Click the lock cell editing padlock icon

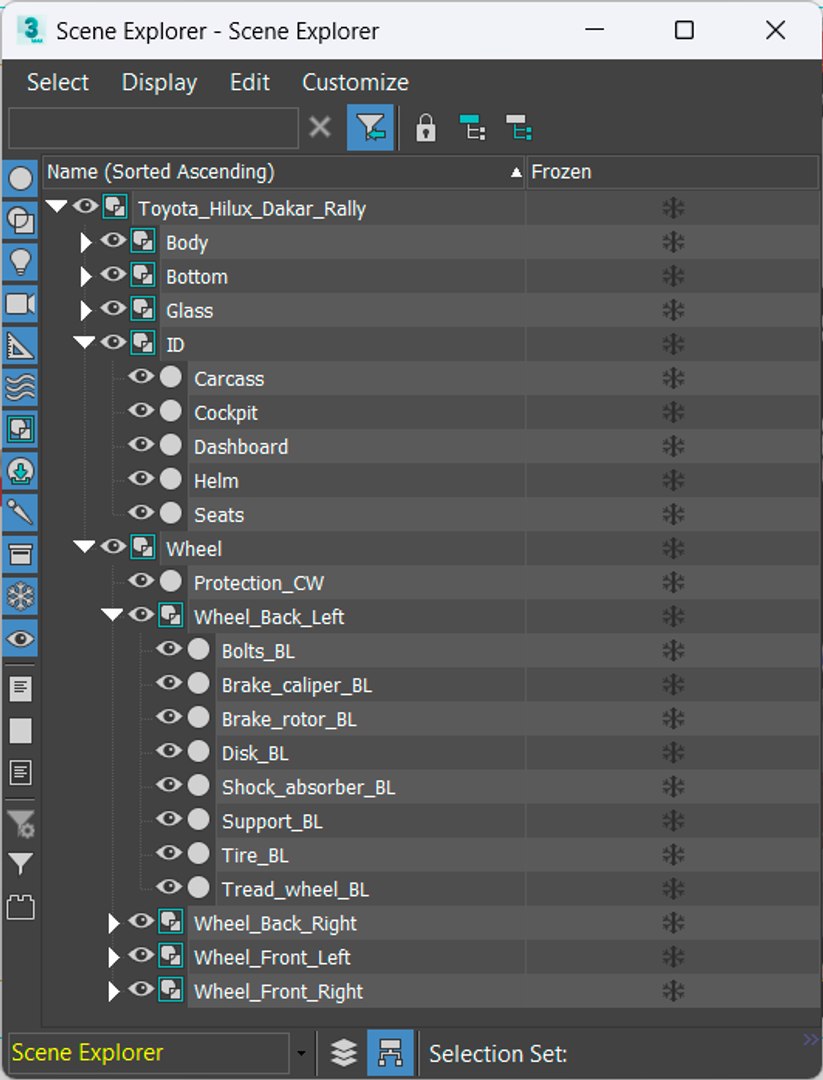coord(426,128)
